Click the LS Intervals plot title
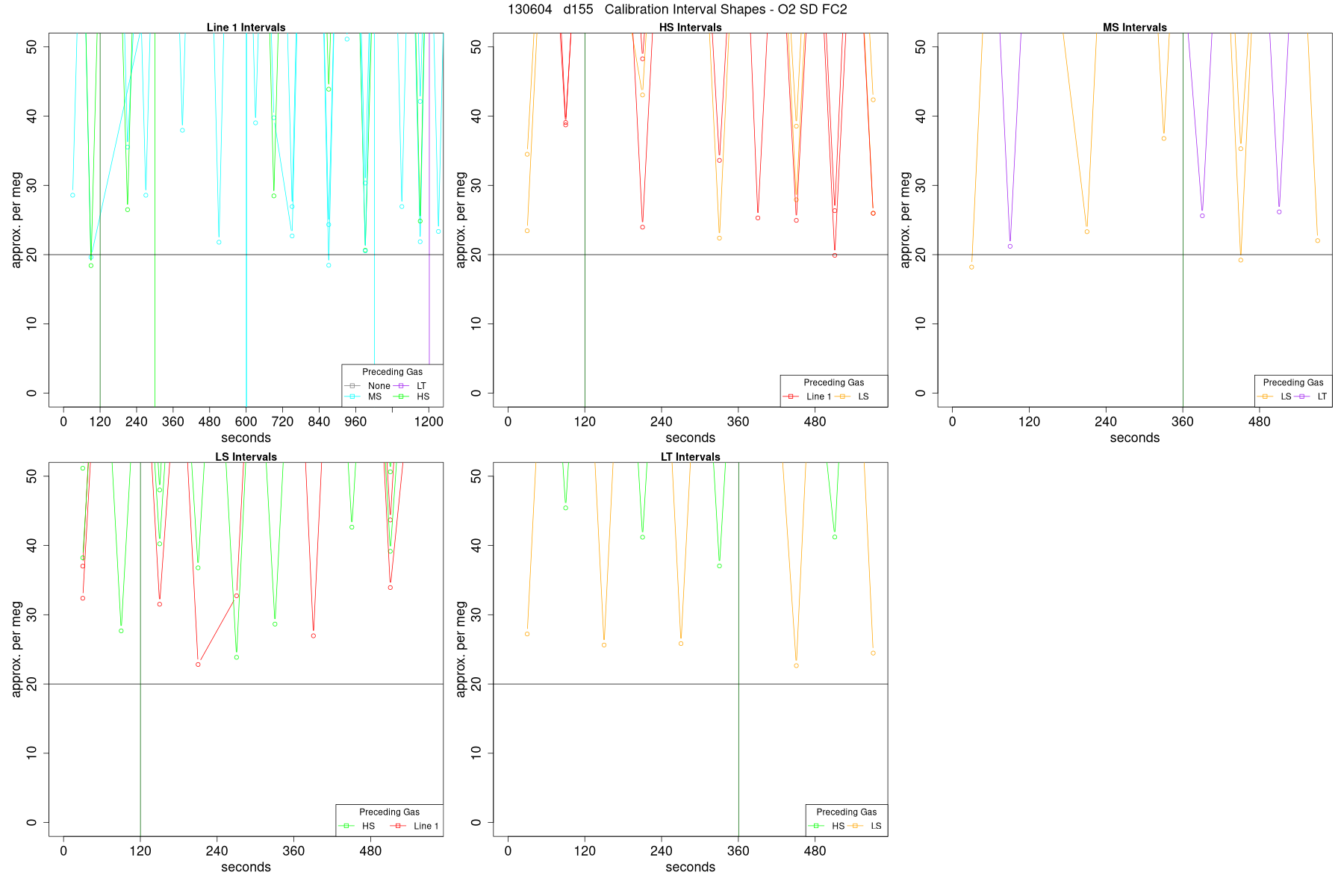Viewport: 1344px width, 896px height. pyautogui.click(x=246, y=457)
